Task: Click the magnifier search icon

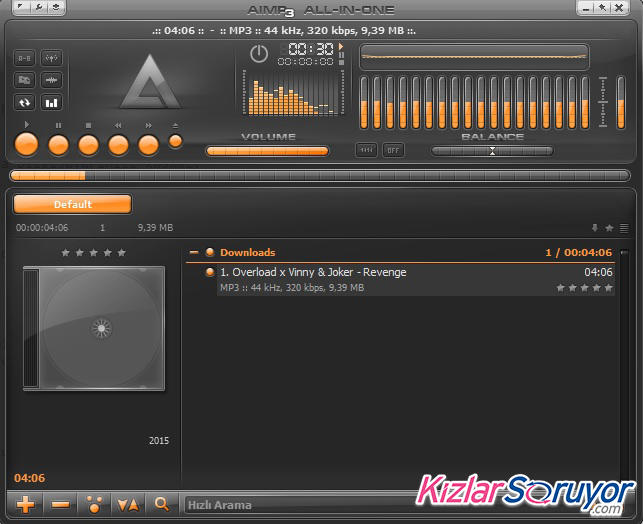Action: (x=162, y=504)
